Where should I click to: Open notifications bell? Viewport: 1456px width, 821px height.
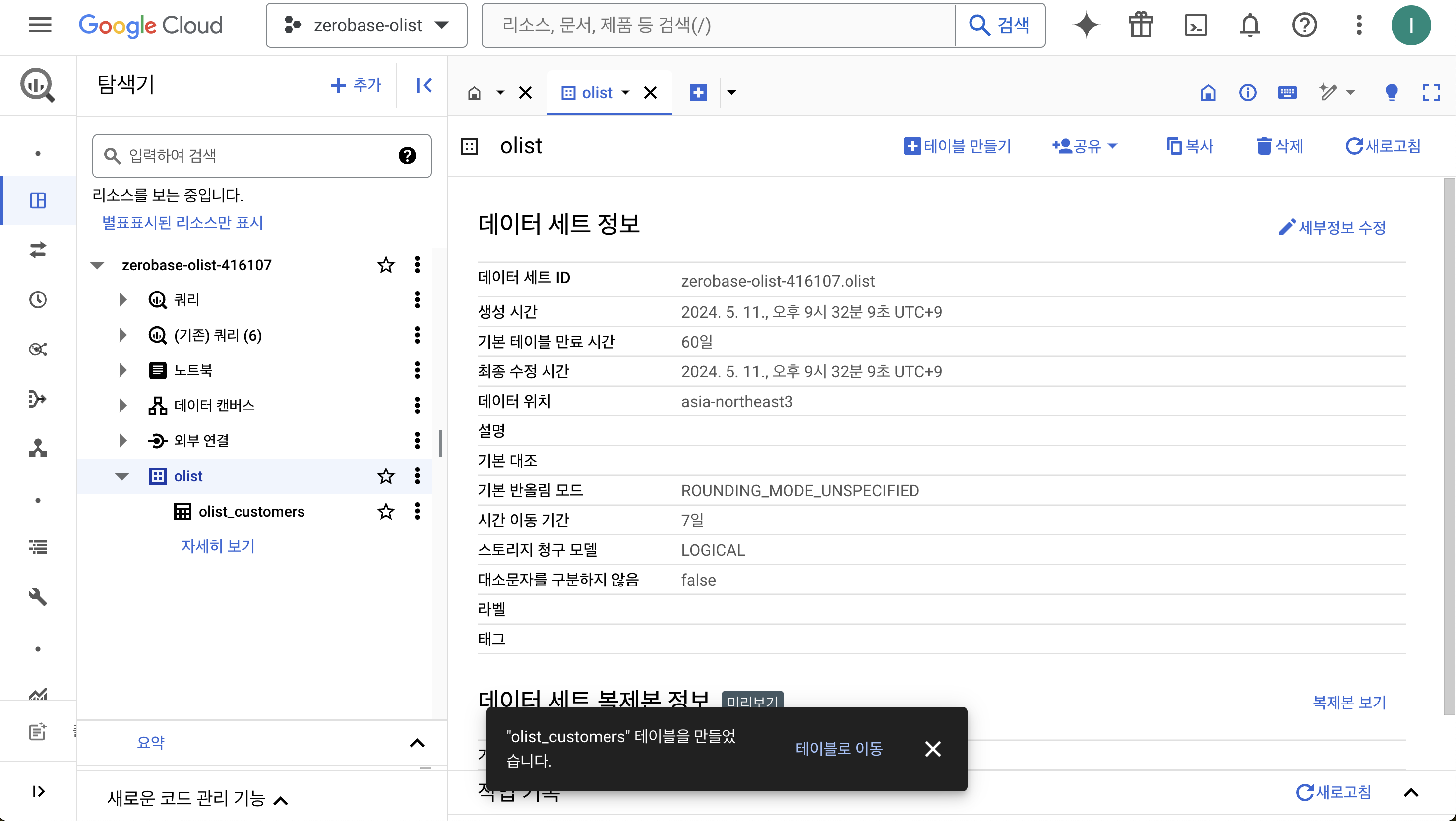click(1250, 25)
